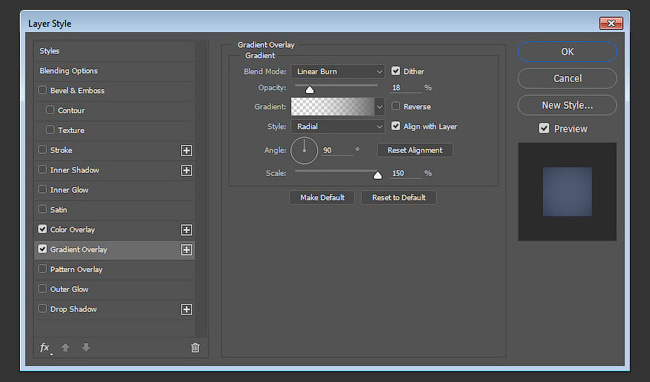Select the Outer Glow effect label
The height and width of the screenshot is (382, 650).
point(69,289)
